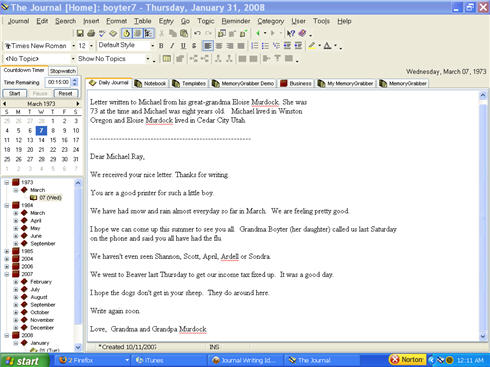
Task: Center-align the text
Action: tap(219, 46)
